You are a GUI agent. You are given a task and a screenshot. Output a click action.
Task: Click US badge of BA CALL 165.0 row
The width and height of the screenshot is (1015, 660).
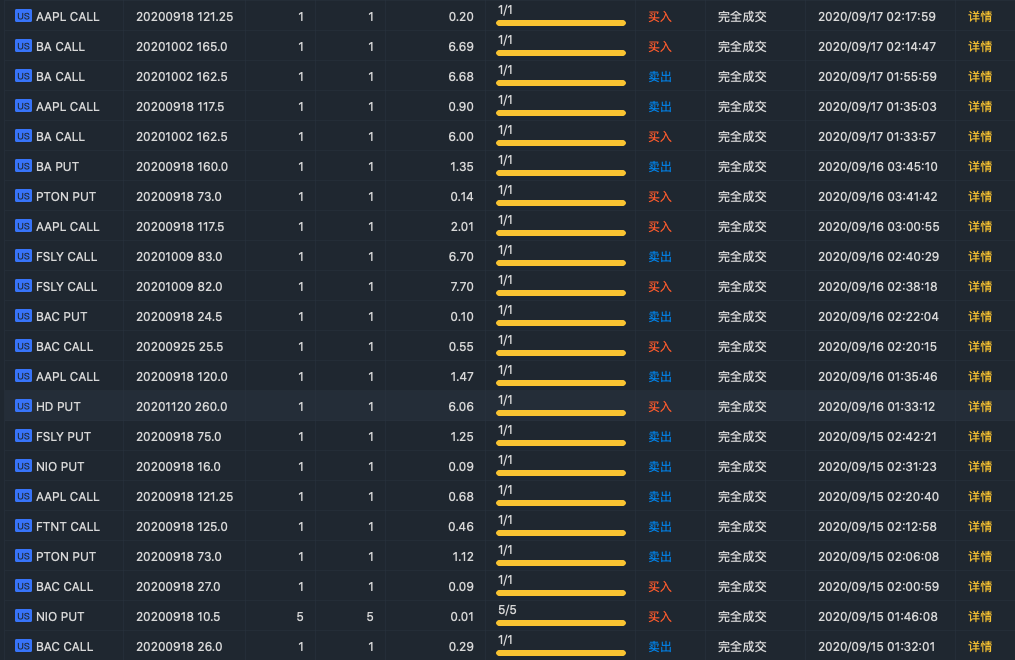click(x=23, y=46)
